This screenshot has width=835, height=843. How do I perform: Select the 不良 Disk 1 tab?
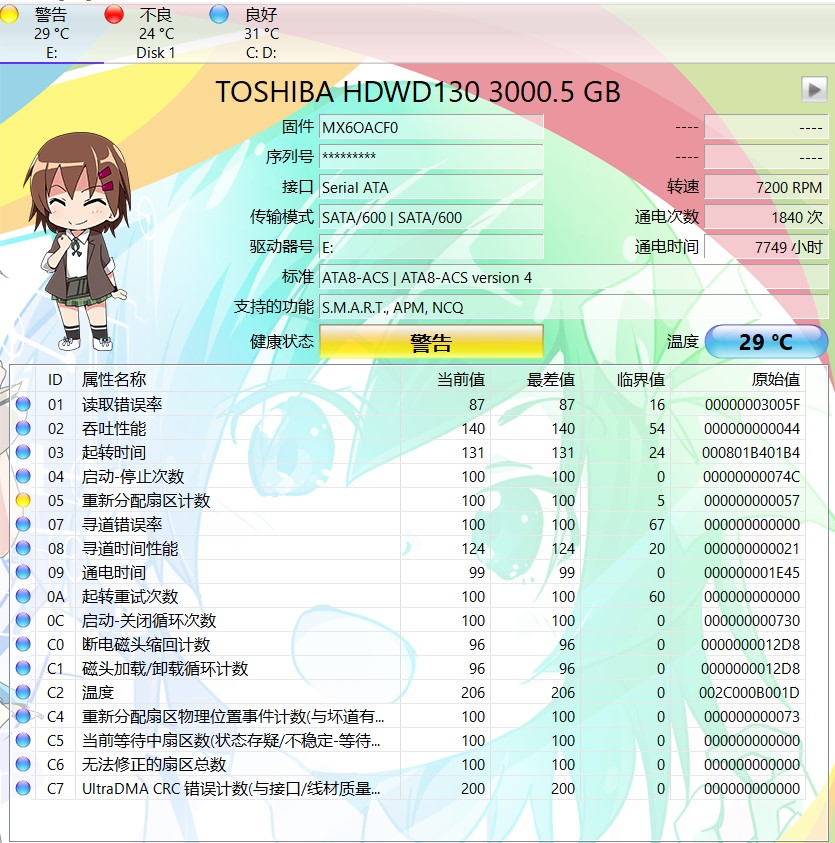(156, 32)
